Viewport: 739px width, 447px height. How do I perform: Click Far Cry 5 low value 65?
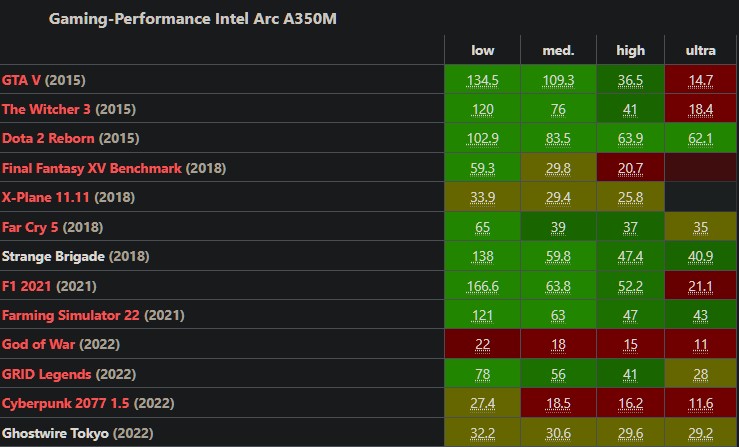pos(482,227)
